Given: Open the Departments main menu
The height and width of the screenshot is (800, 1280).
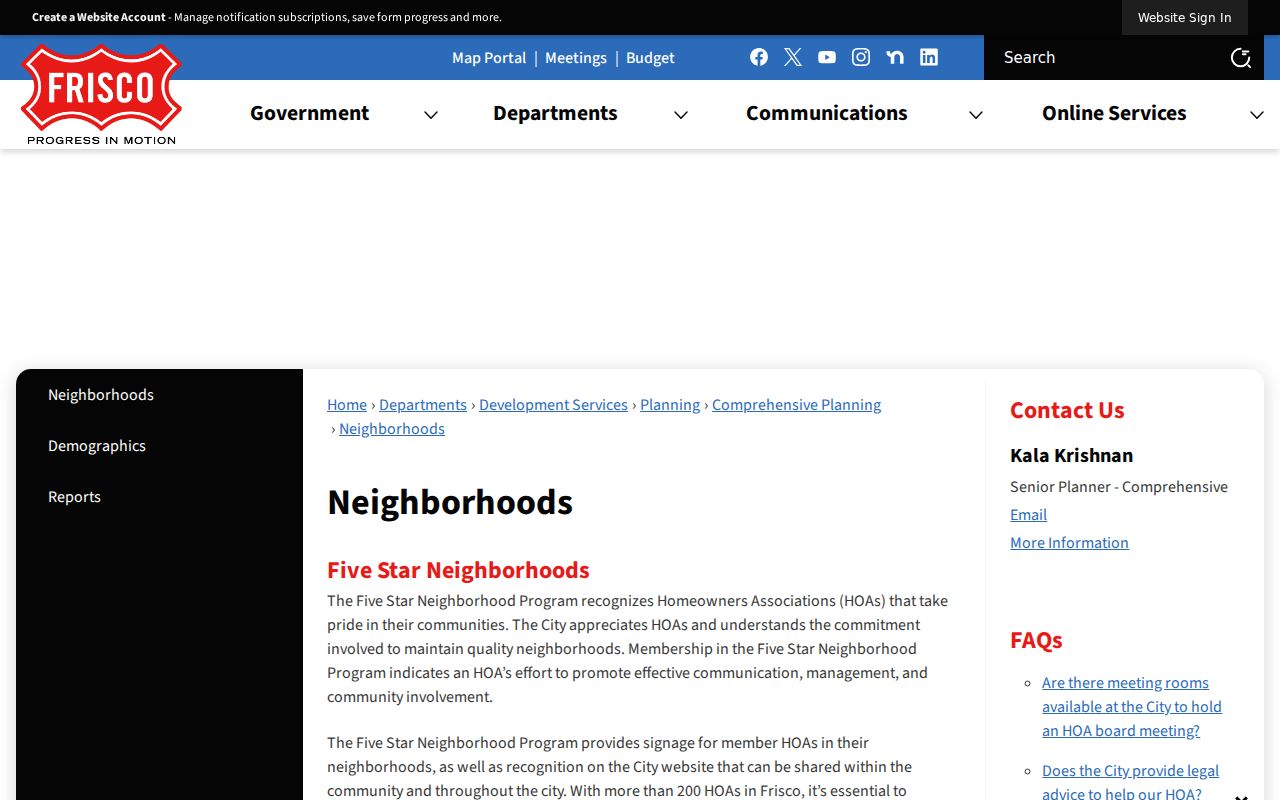Looking at the screenshot, I should pyautogui.click(x=555, y=113).
